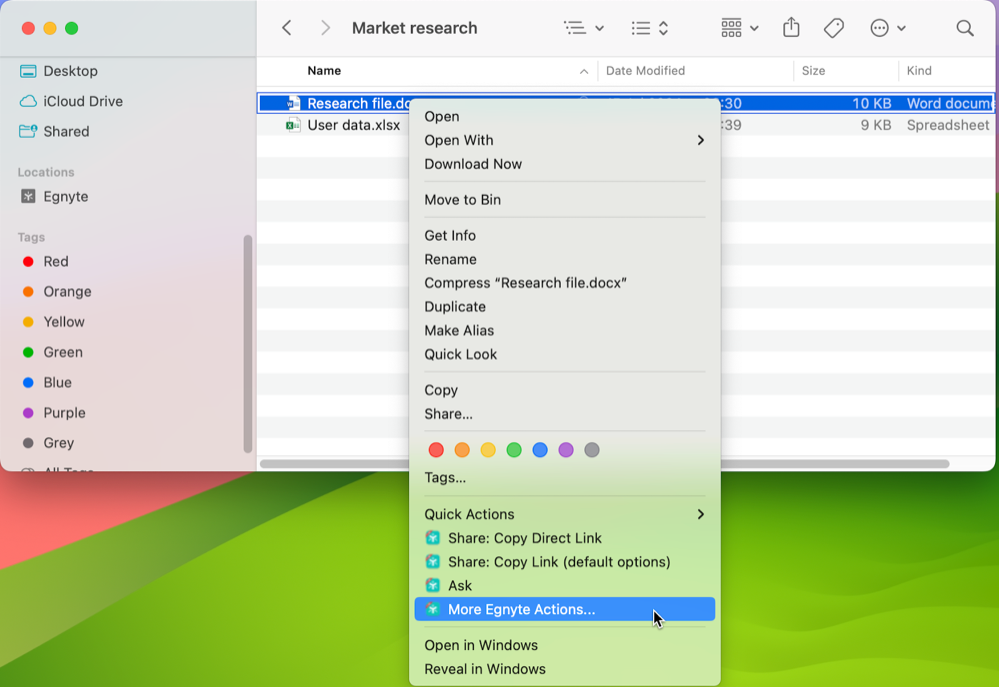This screenshot has width=999, height=687.
Task: Apply the yellow tag color in context menu
Action: click(x=488, y=450)
